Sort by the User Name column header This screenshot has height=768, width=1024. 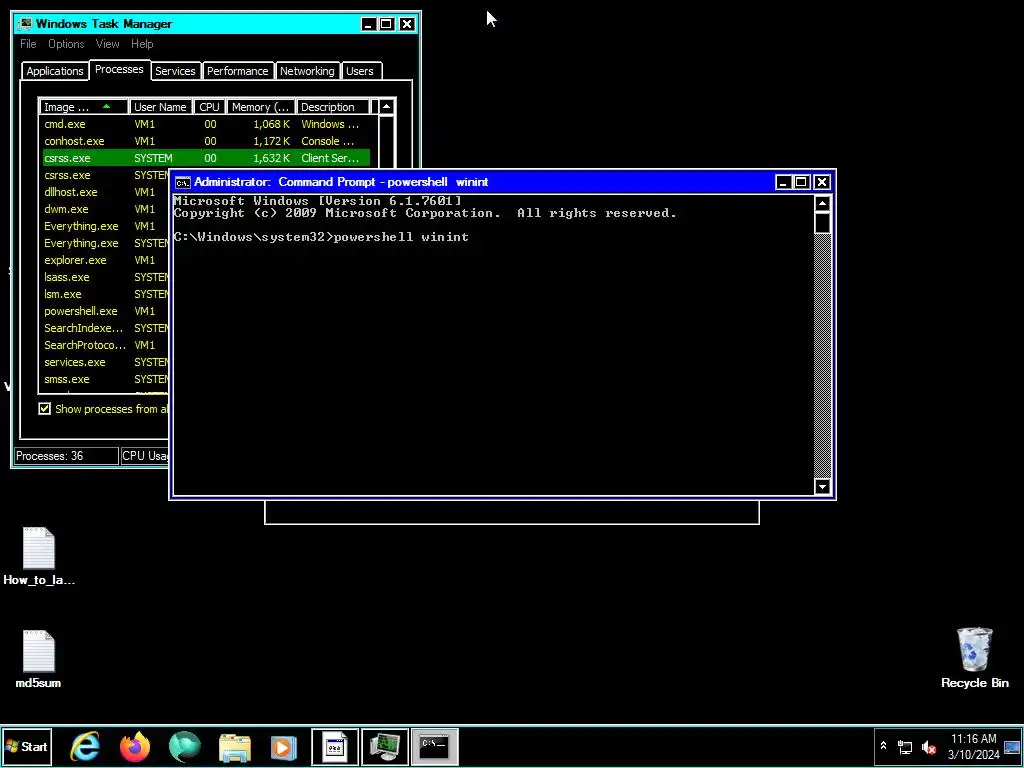[x=161, y=107]
